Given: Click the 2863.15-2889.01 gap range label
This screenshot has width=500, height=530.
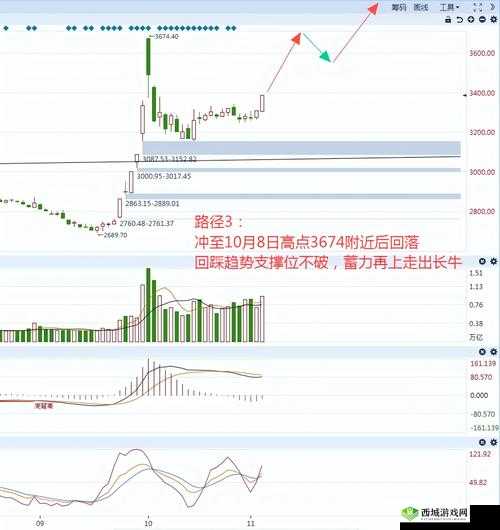Looking at the screenshot, I should click(x=152, y=204).
